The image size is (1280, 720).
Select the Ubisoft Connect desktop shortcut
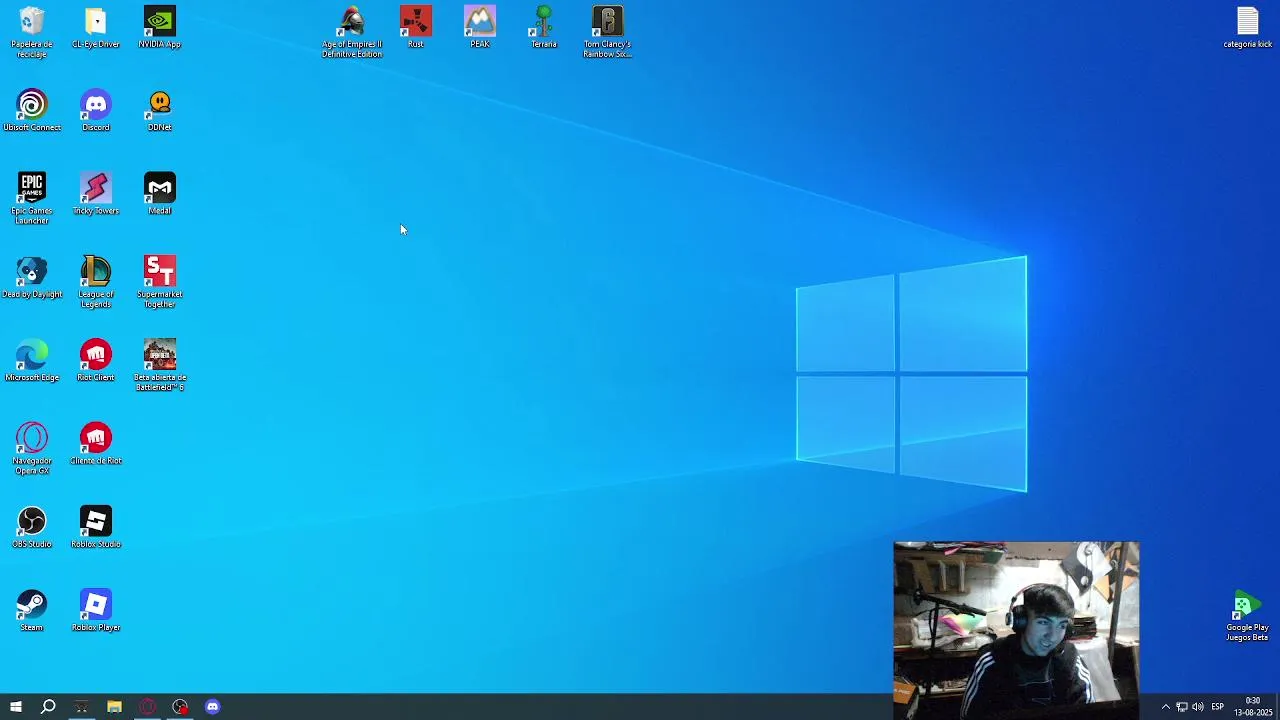pos(32,111)
